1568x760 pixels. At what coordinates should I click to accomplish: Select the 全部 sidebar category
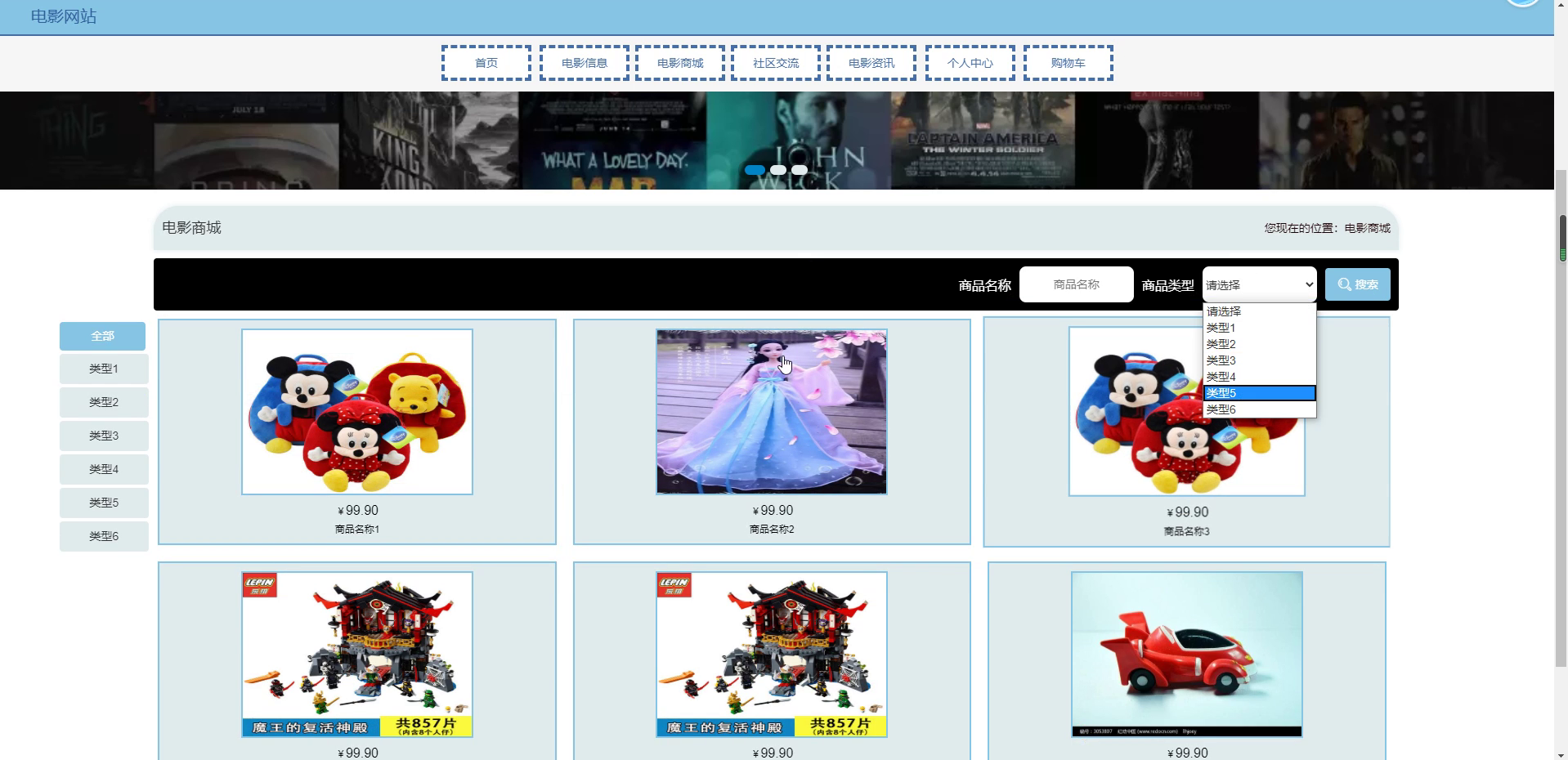coord(104,336)
